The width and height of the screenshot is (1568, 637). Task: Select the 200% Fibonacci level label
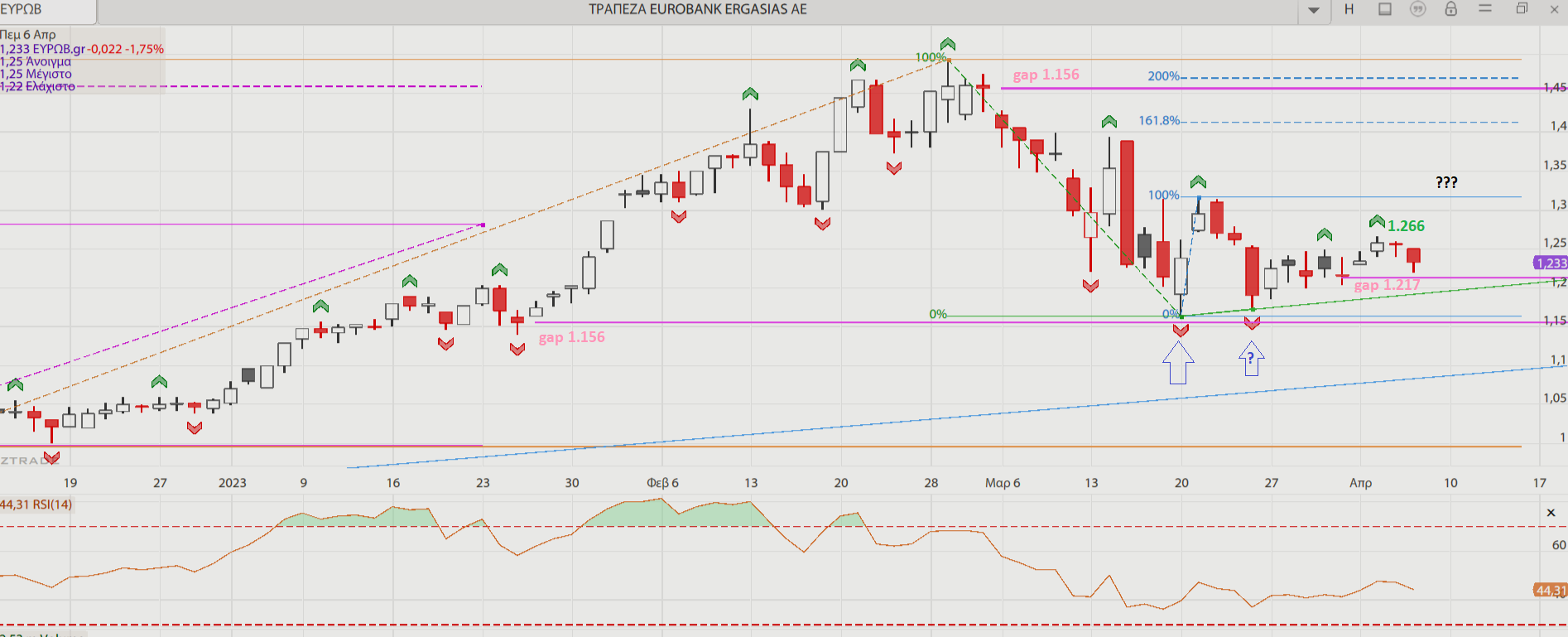[x=1163, y=76]
